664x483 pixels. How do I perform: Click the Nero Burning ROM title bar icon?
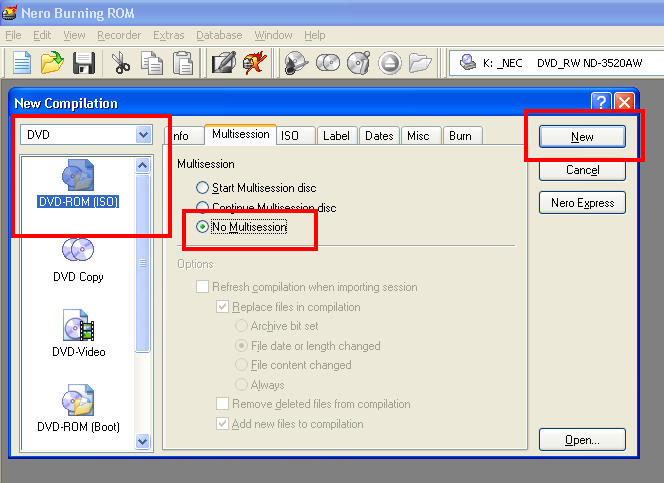coord(9,13)
